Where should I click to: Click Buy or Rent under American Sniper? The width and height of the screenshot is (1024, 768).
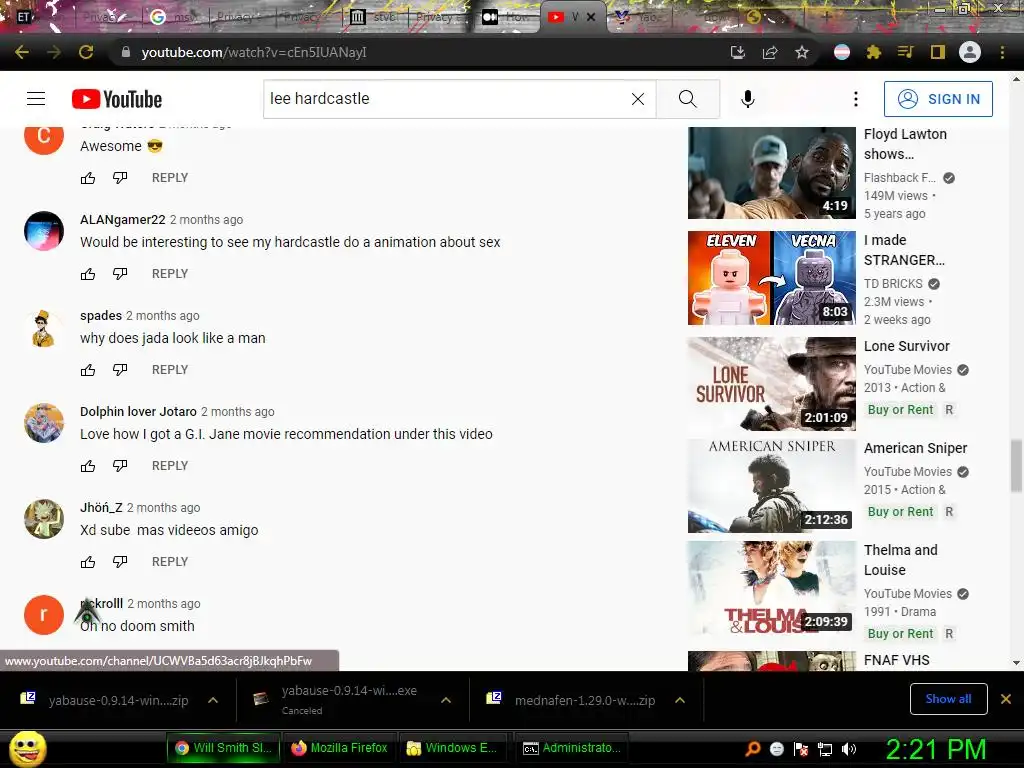[900, 511]
